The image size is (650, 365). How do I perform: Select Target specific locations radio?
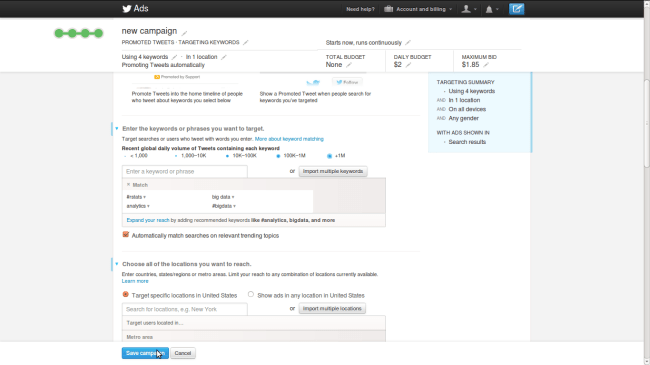coord(126,294)
